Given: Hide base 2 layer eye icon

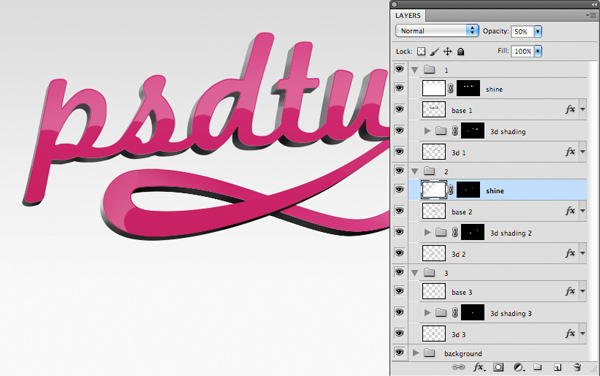Looking at the screenshot, I should (399, 211).
